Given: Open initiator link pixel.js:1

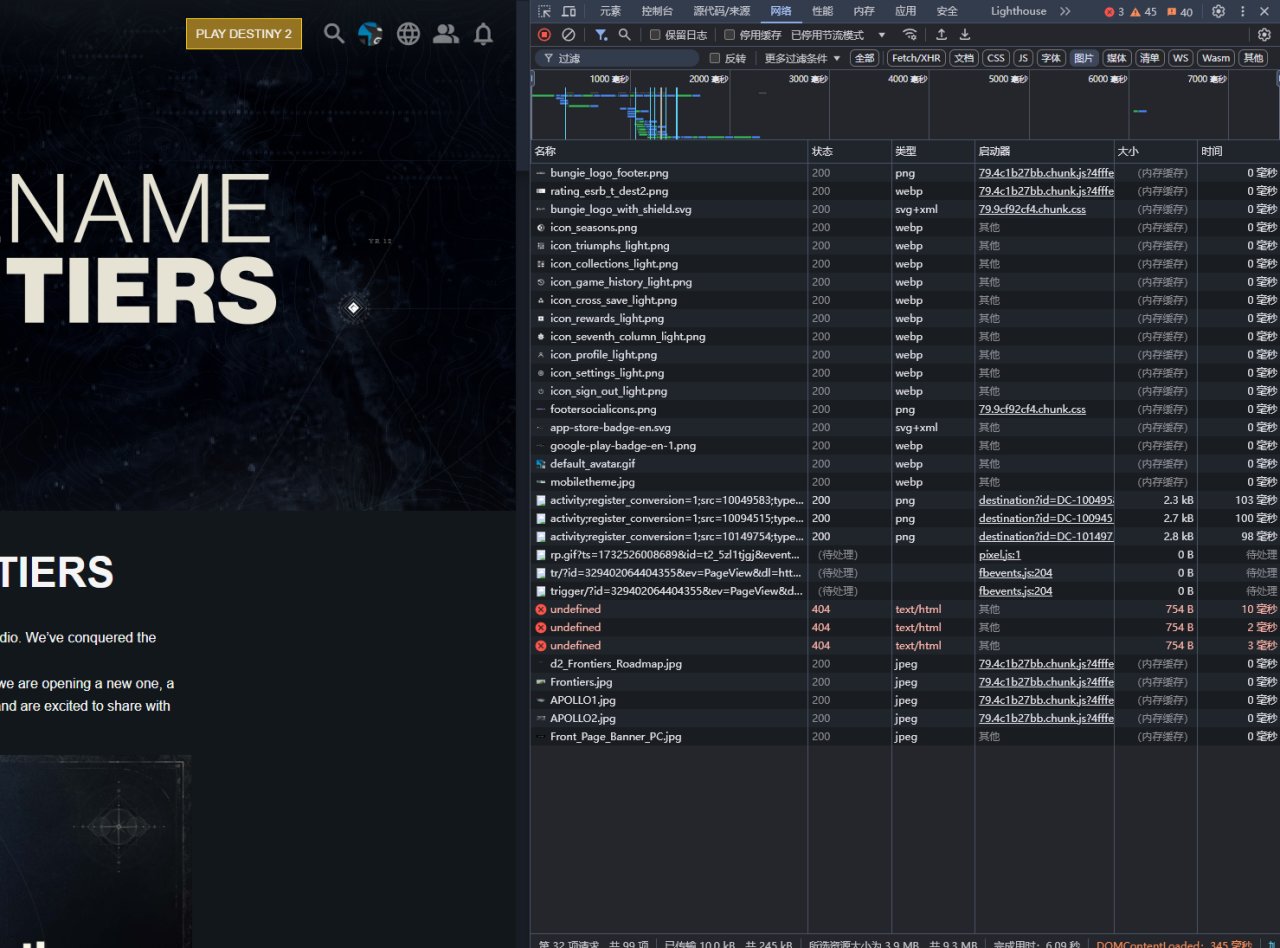Looking at the screenshot, I should [x=1000, y=555].
